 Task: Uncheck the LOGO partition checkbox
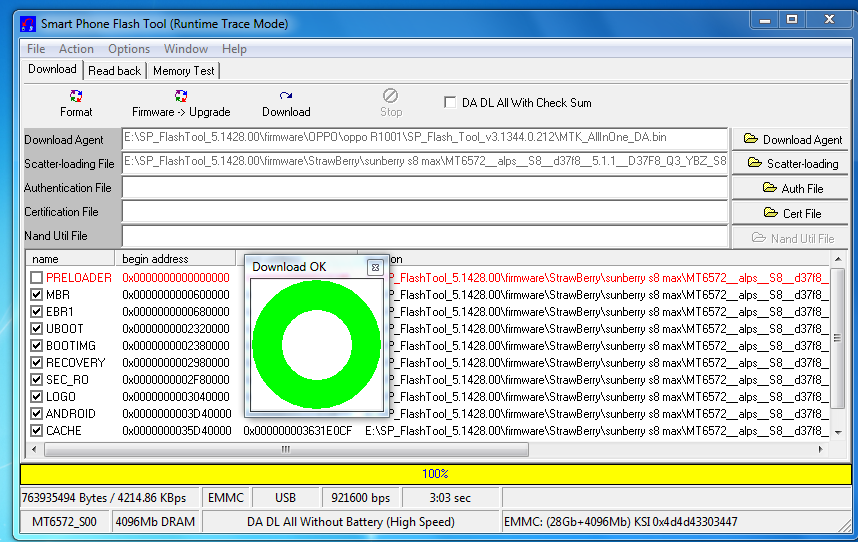coord(36,397)
